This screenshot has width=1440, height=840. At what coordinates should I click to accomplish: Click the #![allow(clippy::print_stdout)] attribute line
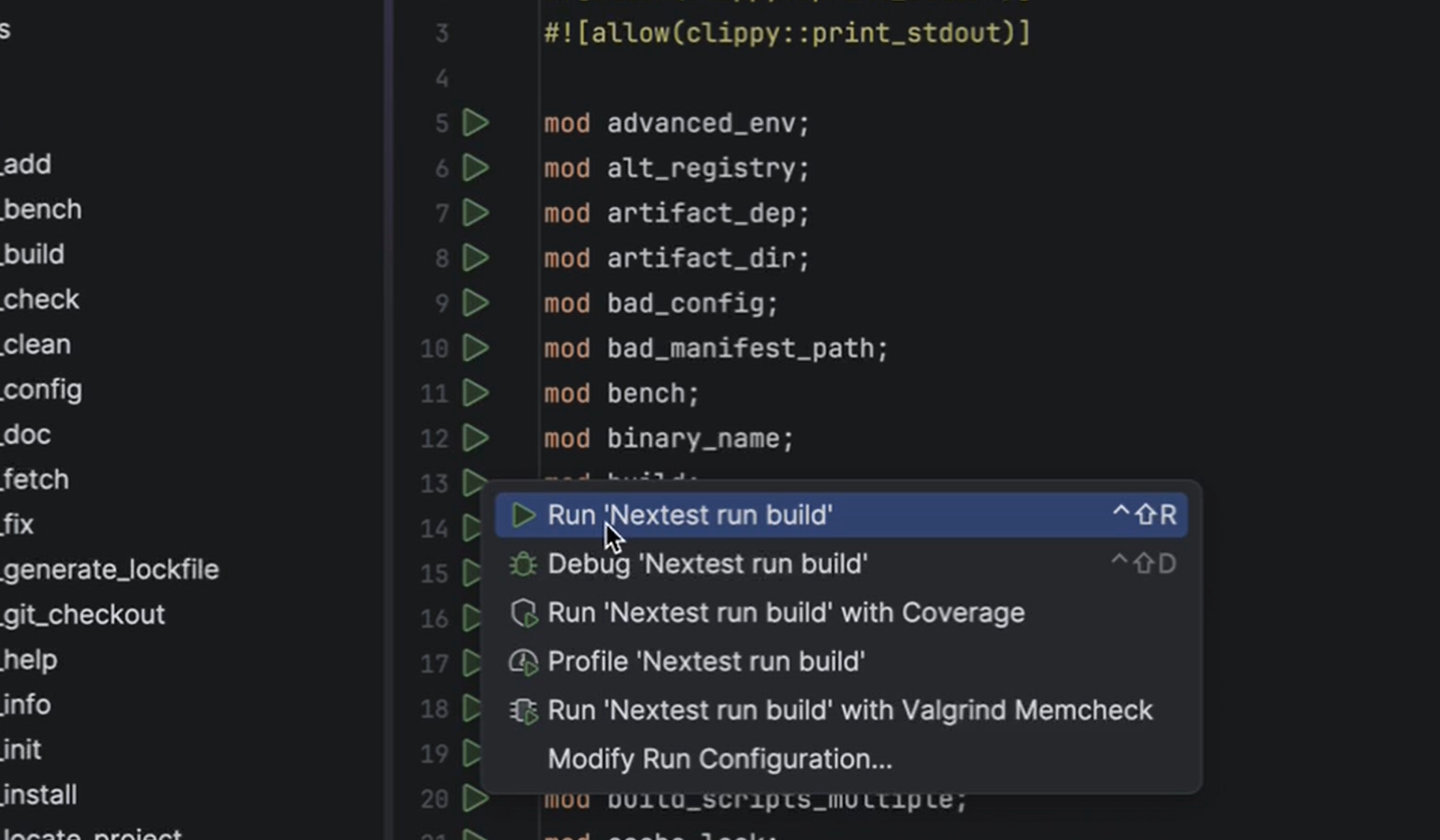pos(788,33)
